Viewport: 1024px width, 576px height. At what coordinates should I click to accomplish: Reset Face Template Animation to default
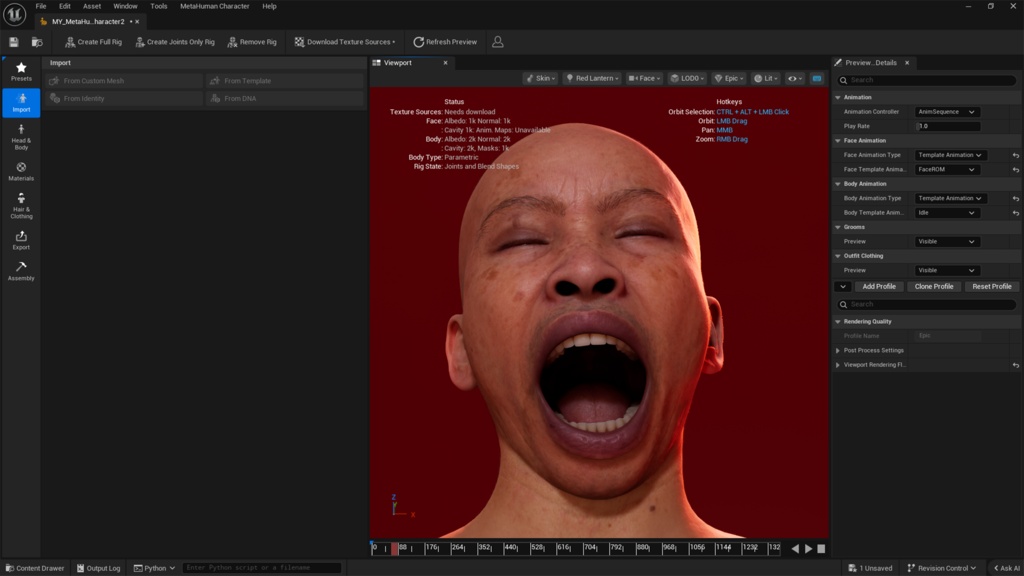[x=1016, y=170]
